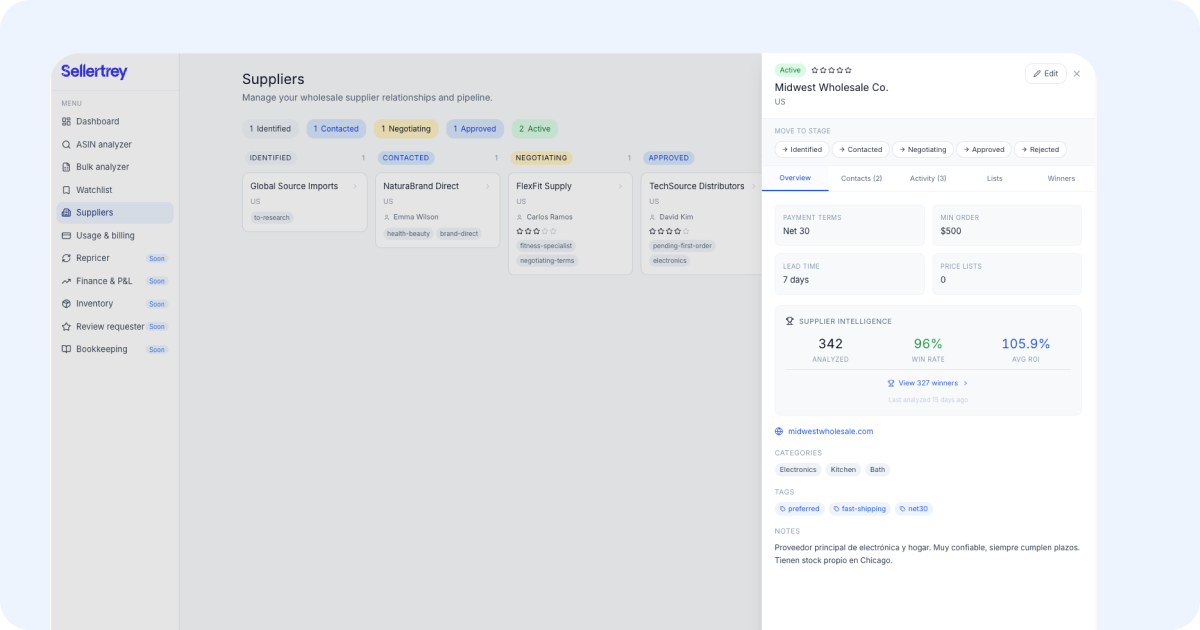Expand the FlexFit Supply card chevron

621,186
